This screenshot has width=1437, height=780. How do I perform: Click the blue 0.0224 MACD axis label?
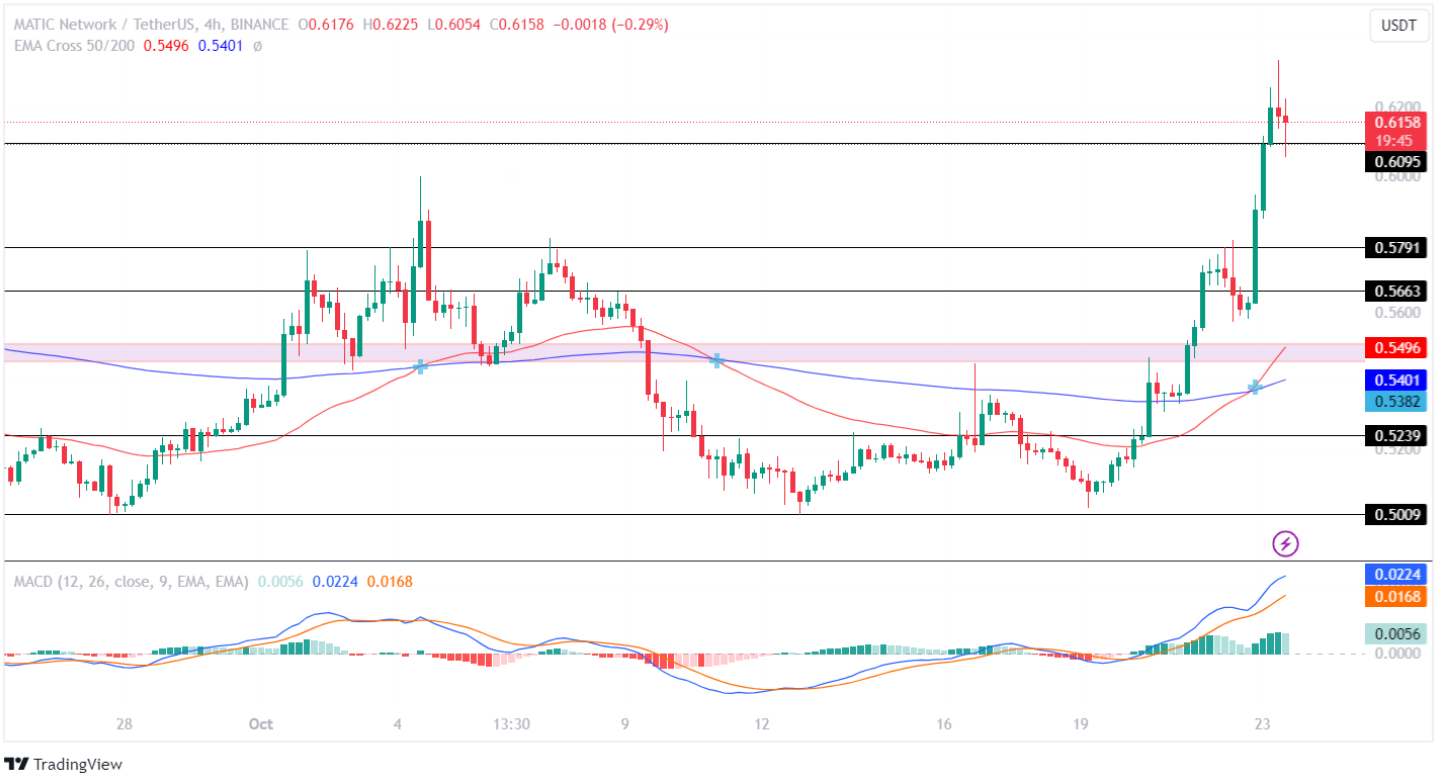pyautogui.click(x=1396, y=575)
